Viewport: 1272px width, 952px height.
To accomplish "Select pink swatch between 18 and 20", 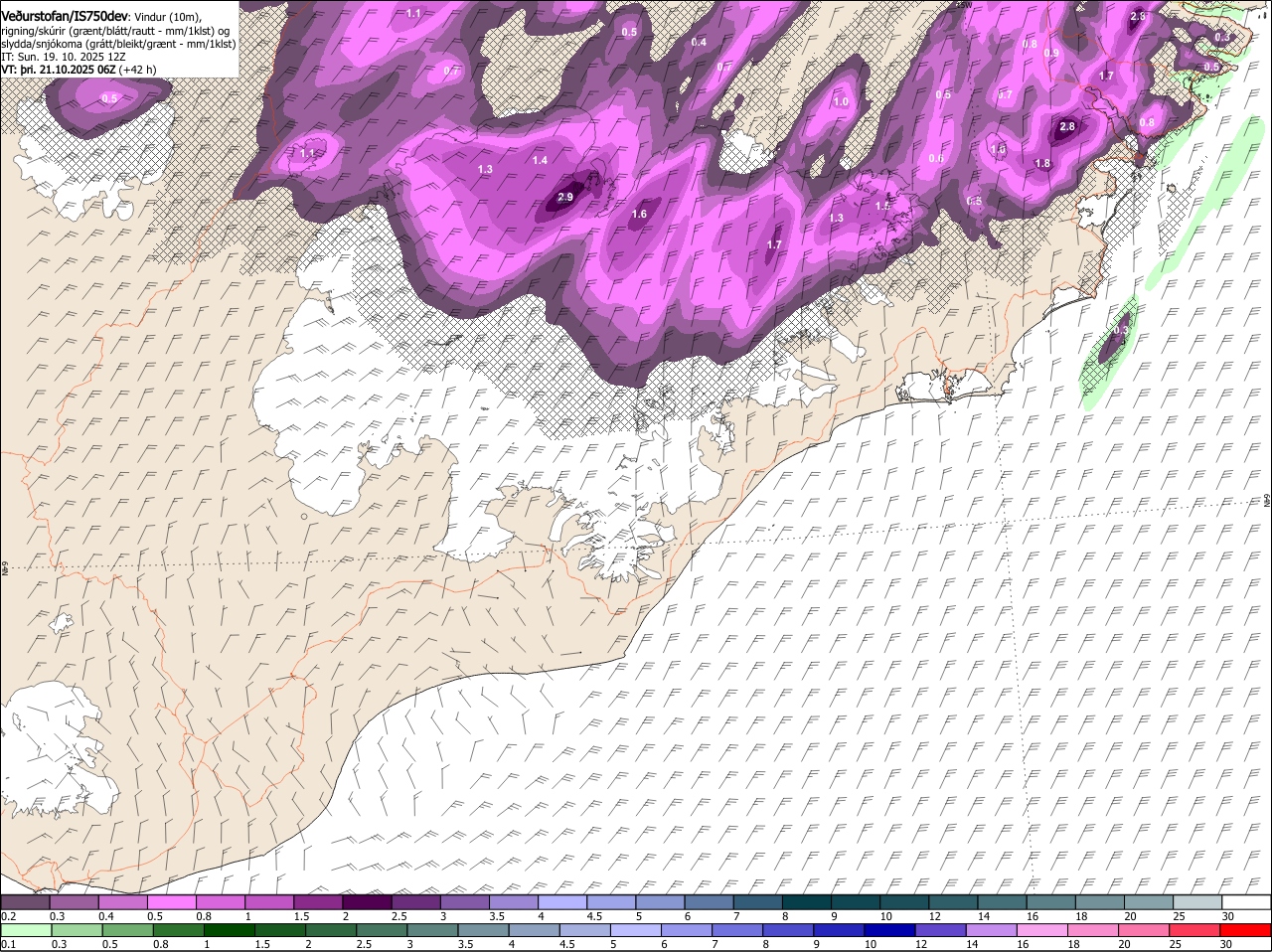I will 1091,930.
